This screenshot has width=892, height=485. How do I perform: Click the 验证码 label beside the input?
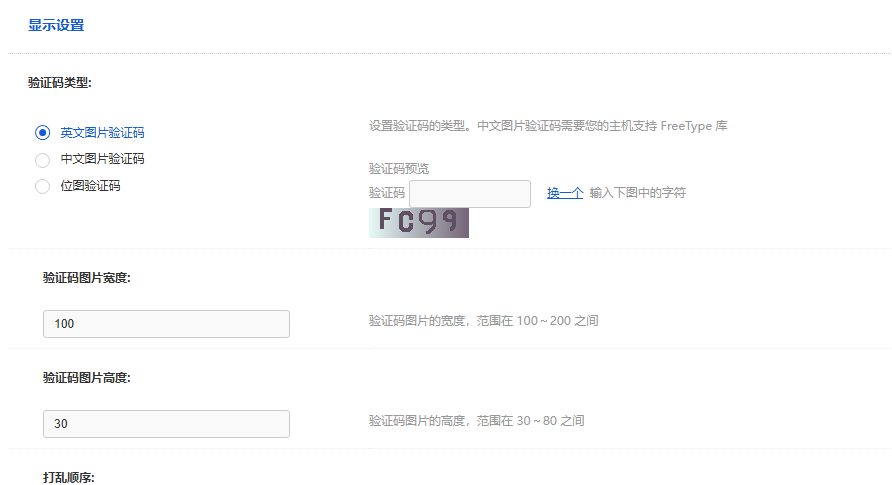(x=387, y=193)
